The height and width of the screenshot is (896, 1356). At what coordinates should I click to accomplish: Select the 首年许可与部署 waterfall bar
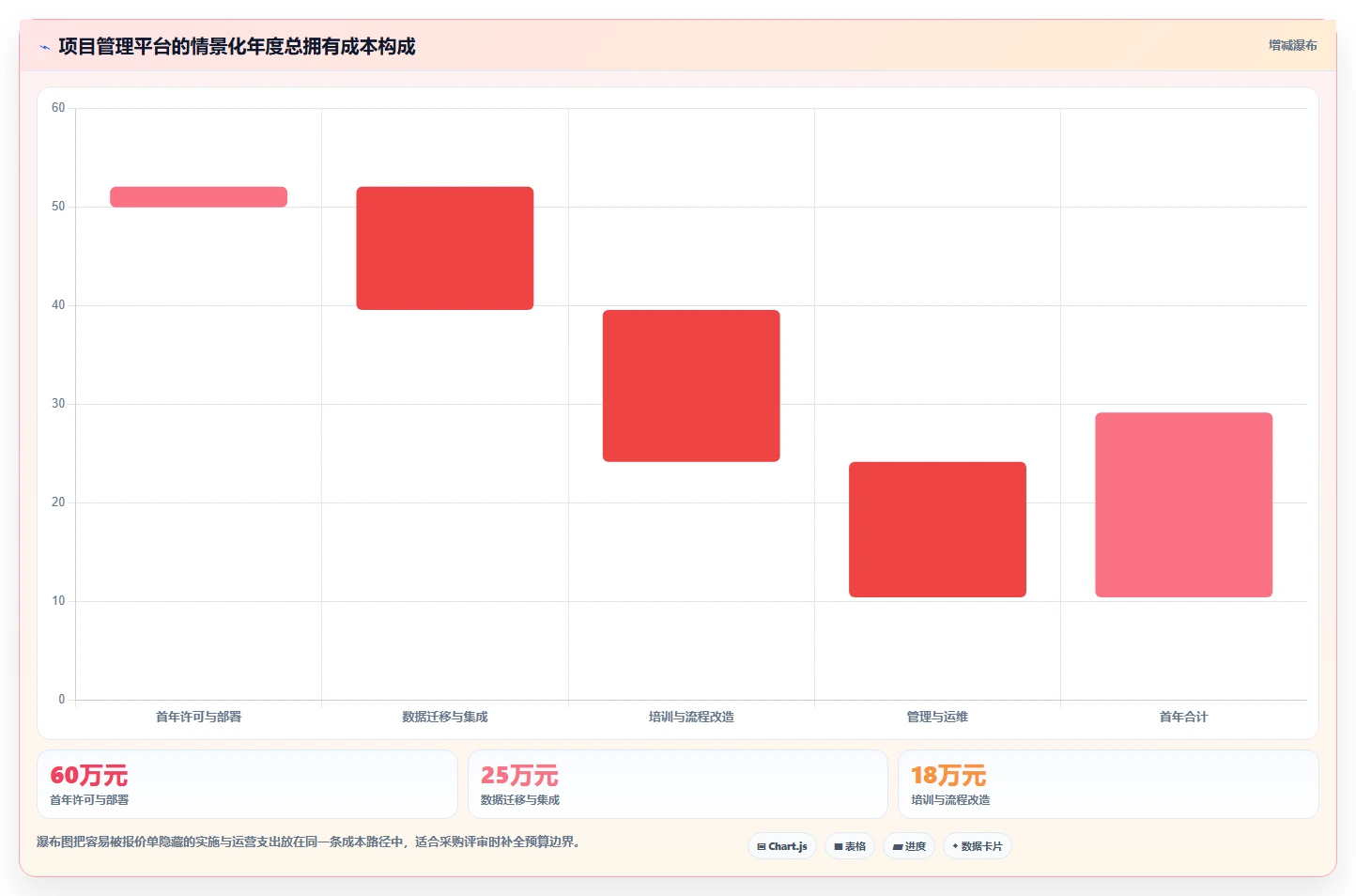[x=199, y=196]
